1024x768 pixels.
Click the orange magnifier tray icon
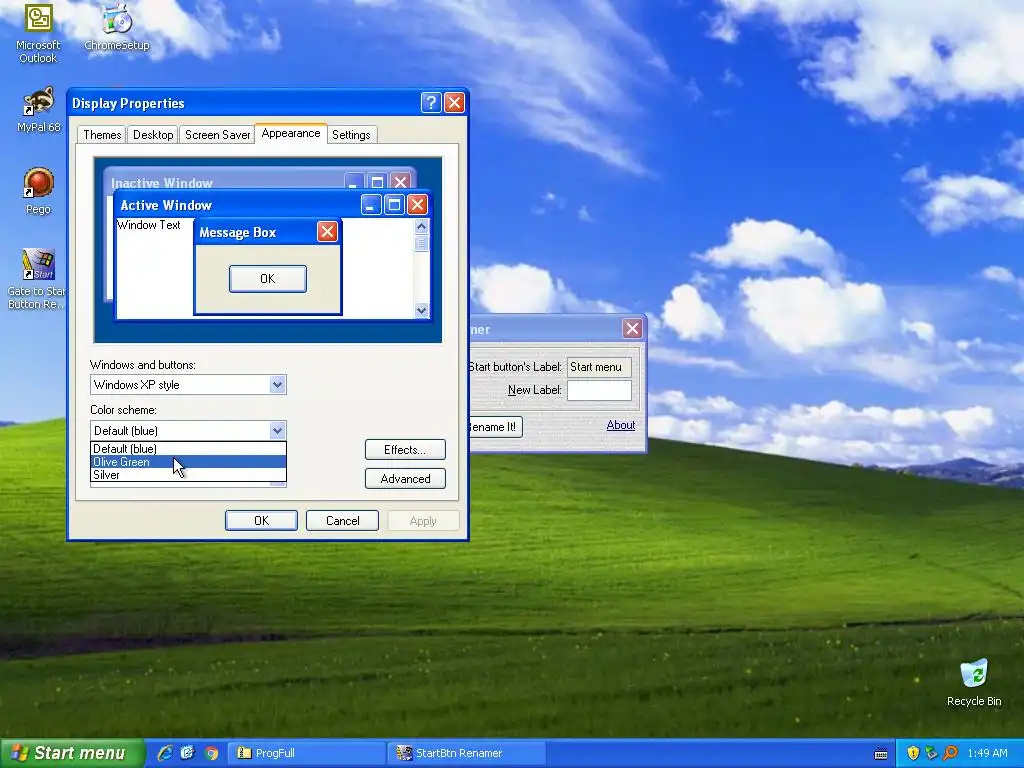click(x=950, y=753)
